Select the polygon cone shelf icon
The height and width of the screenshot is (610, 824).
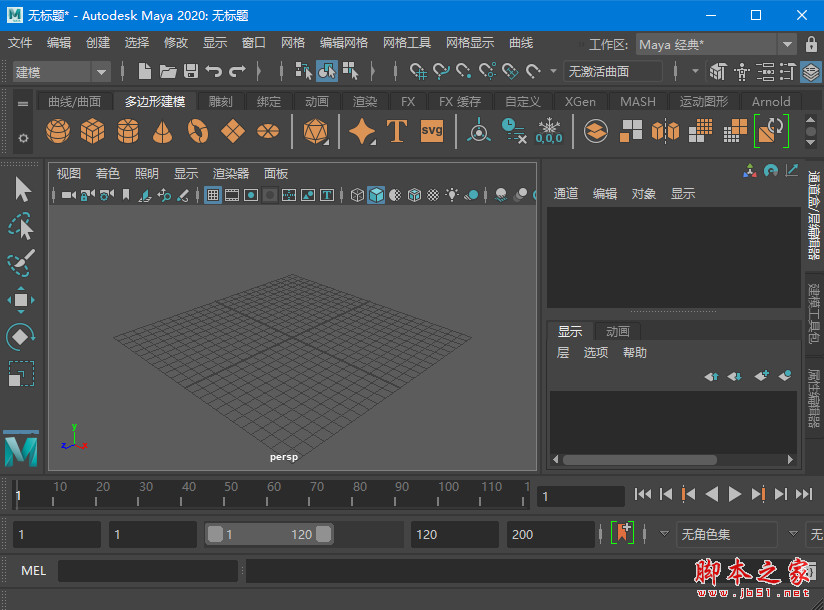coord(163,132)
